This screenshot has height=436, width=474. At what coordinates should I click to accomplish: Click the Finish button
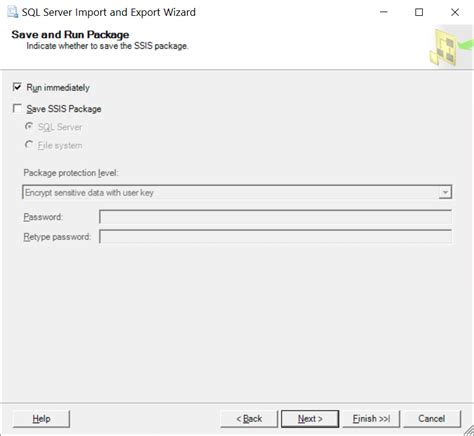pyautogui.click(x=371, y=419)
